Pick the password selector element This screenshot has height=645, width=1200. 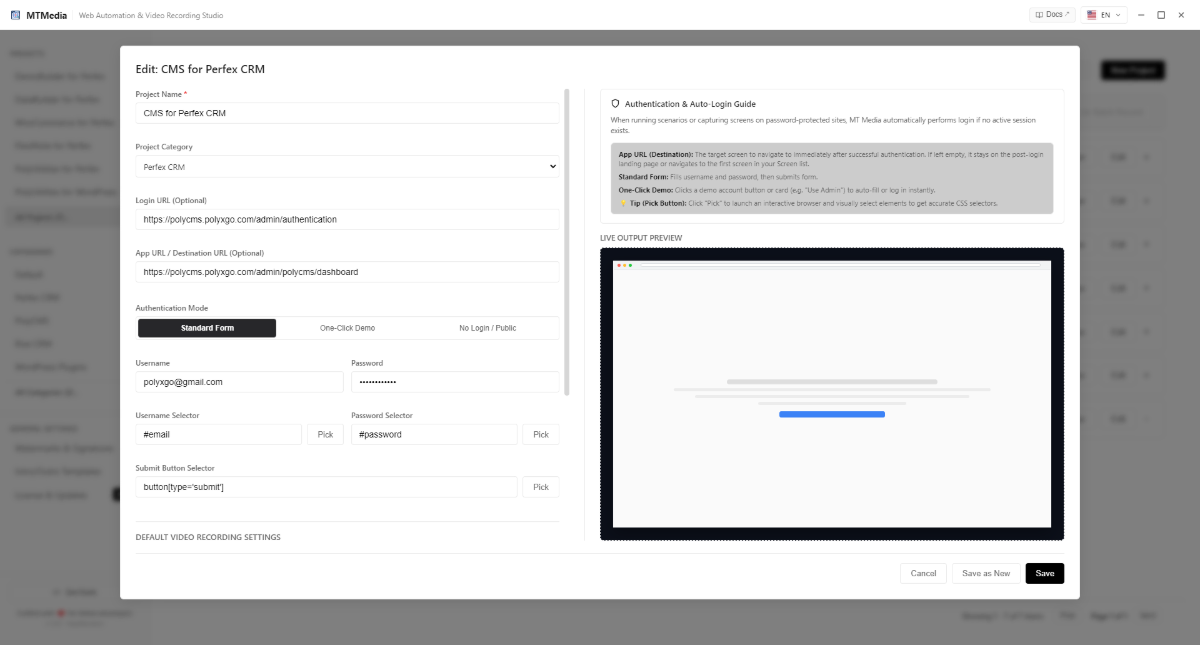(x=541, y=435)
